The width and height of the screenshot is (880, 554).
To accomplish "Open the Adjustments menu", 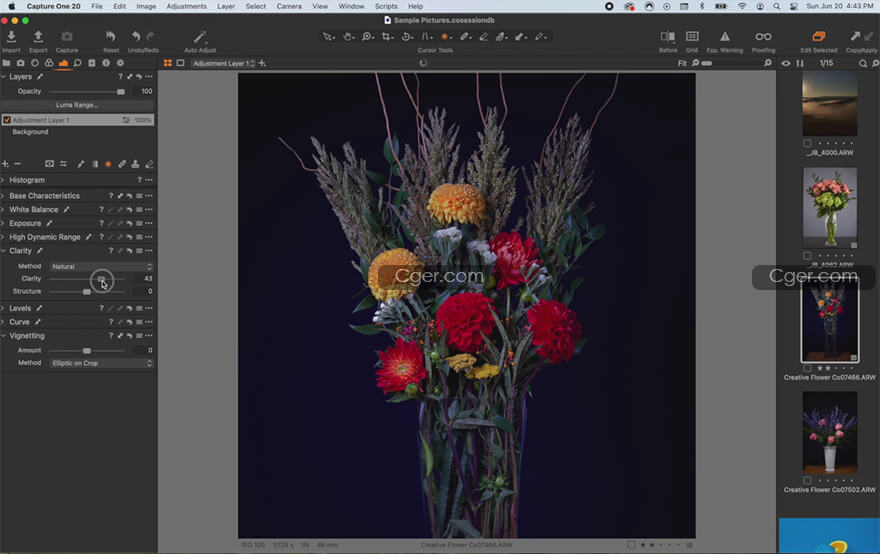I will point(186,6).
